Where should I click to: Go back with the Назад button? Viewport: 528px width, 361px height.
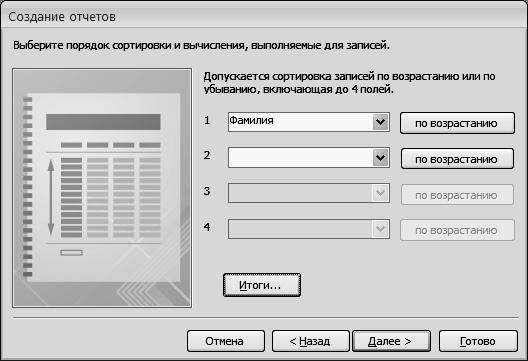tap(310, 341)
